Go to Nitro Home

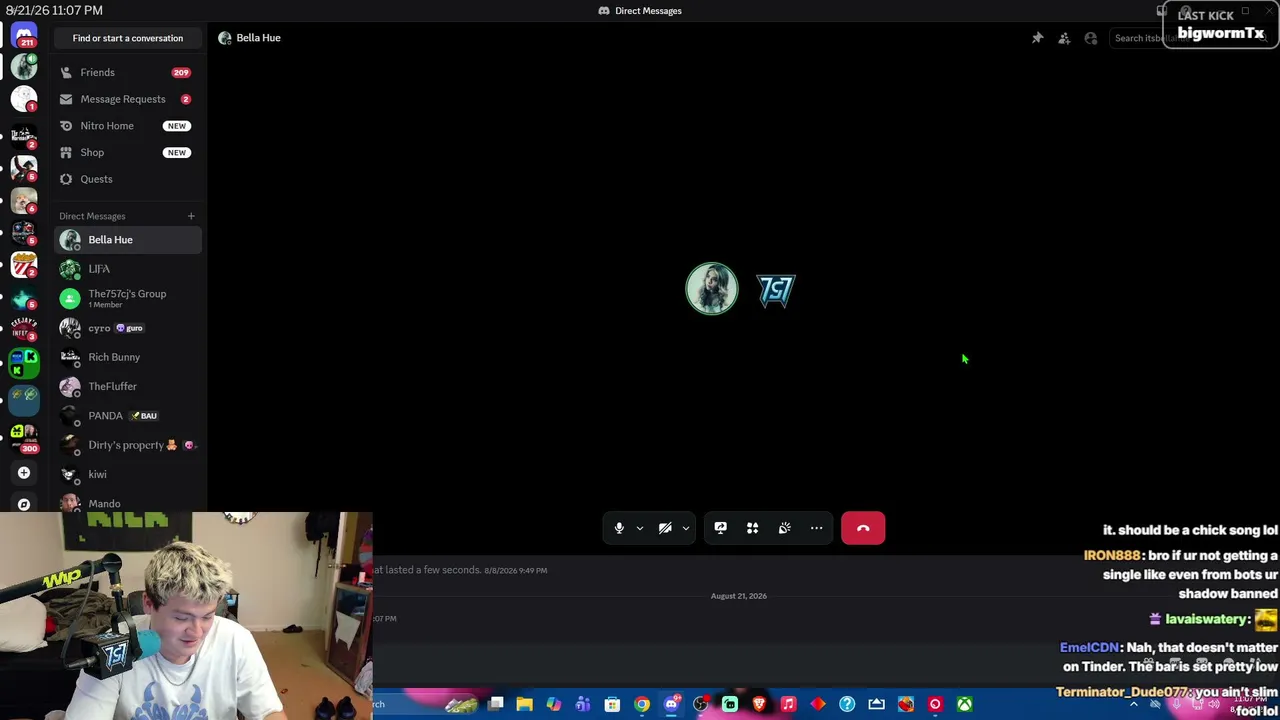tap(126, 126)
